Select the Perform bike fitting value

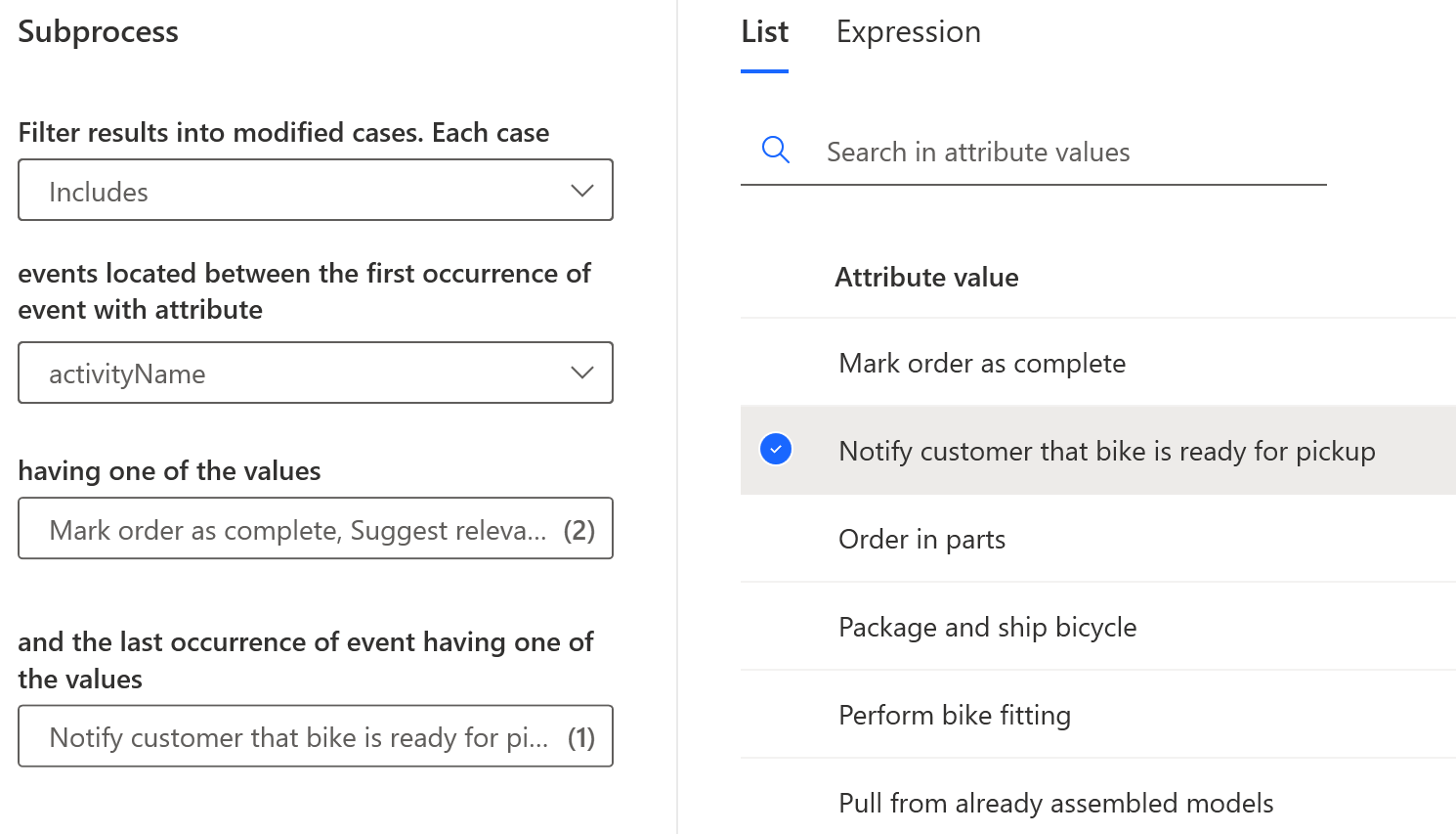tap(954, 716)
